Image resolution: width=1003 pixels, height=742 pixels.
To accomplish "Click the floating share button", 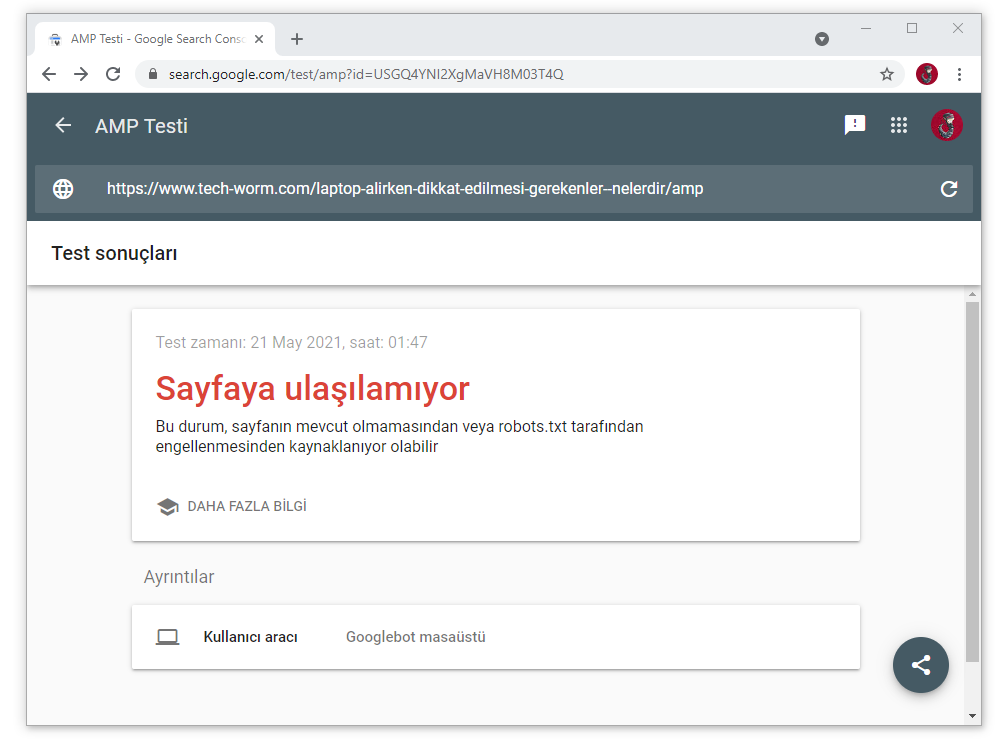I will [x=920, y=665].
